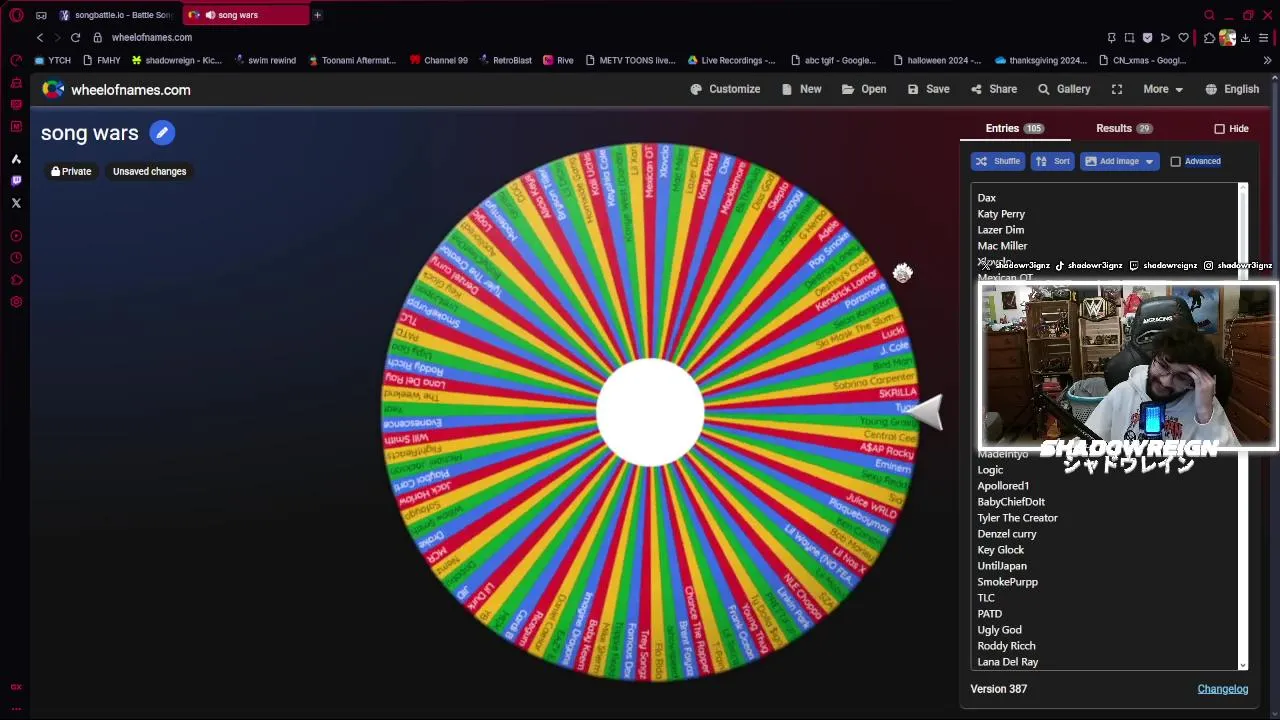Image resolution: width=1280 pixels, height=720 pixels.
Task: Open Opera main menu logo
Action: point(16,15)
